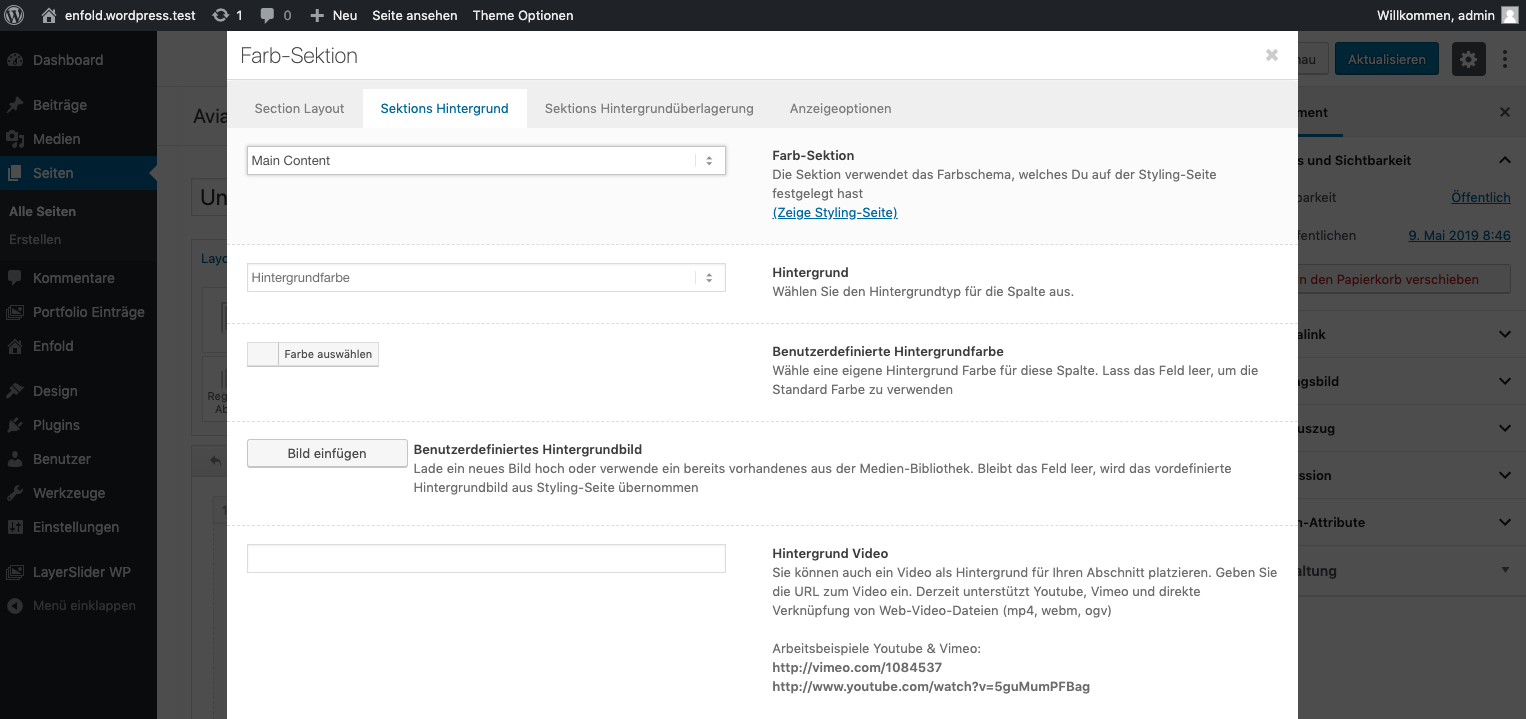Click the Farbe auswählen button
This screenshot has width=1526, height=719.
click(328, 354)
